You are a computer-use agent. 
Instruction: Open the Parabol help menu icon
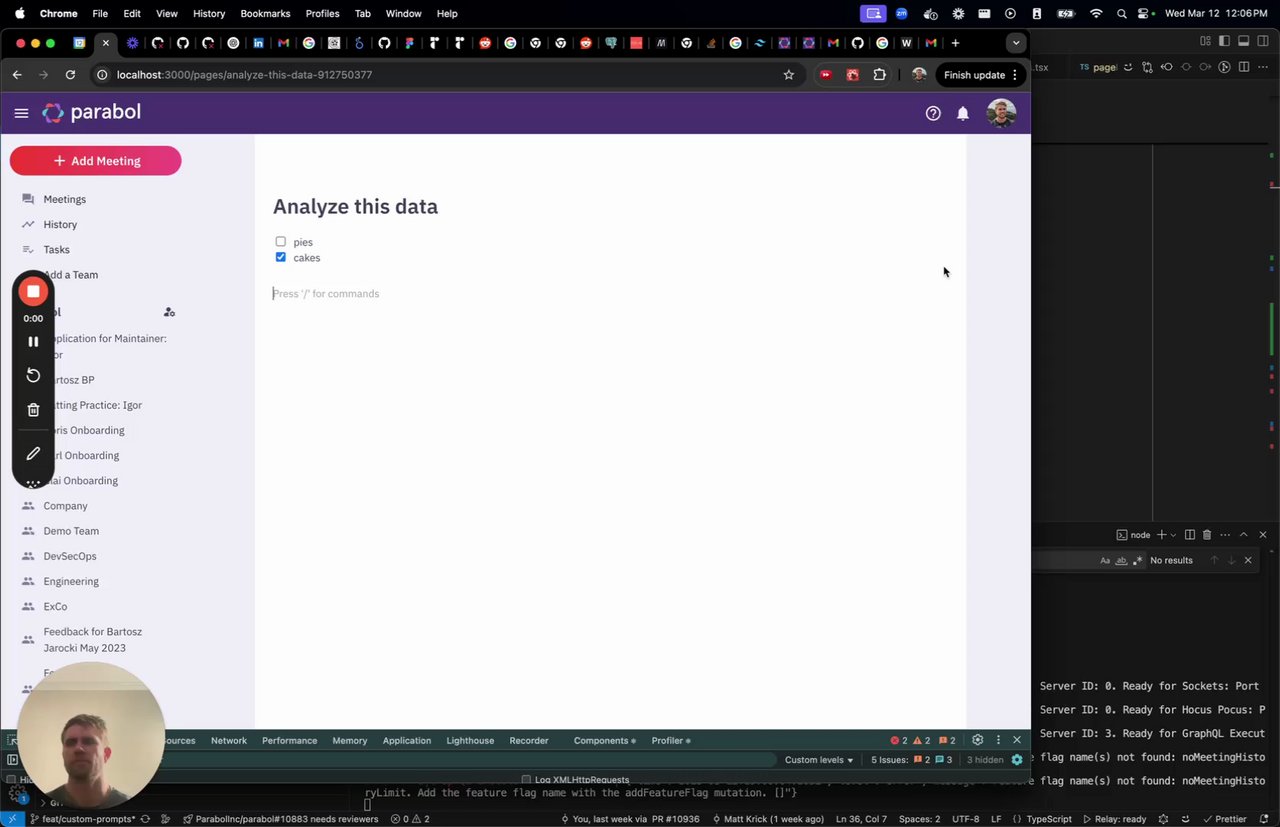pos(933,113)
